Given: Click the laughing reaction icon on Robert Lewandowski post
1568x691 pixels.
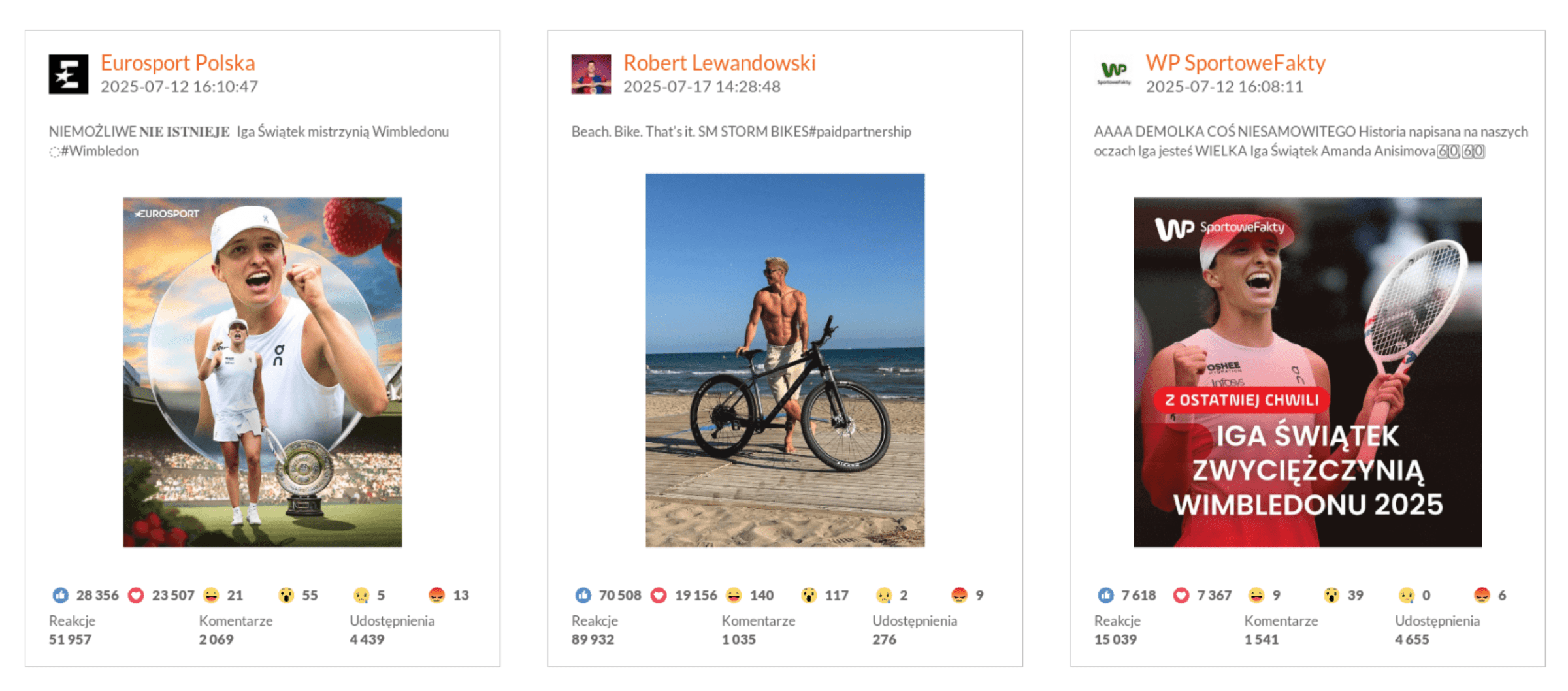Looking at the screenshot, I should (x=734, y=595).
